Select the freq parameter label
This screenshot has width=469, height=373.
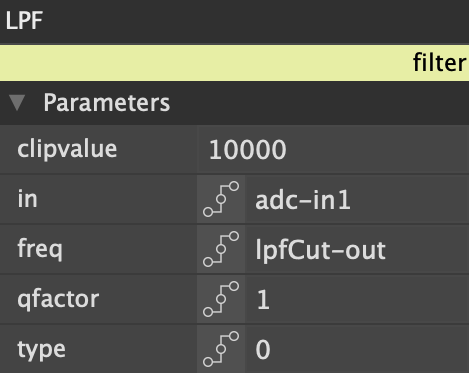[x=40, y=249]
